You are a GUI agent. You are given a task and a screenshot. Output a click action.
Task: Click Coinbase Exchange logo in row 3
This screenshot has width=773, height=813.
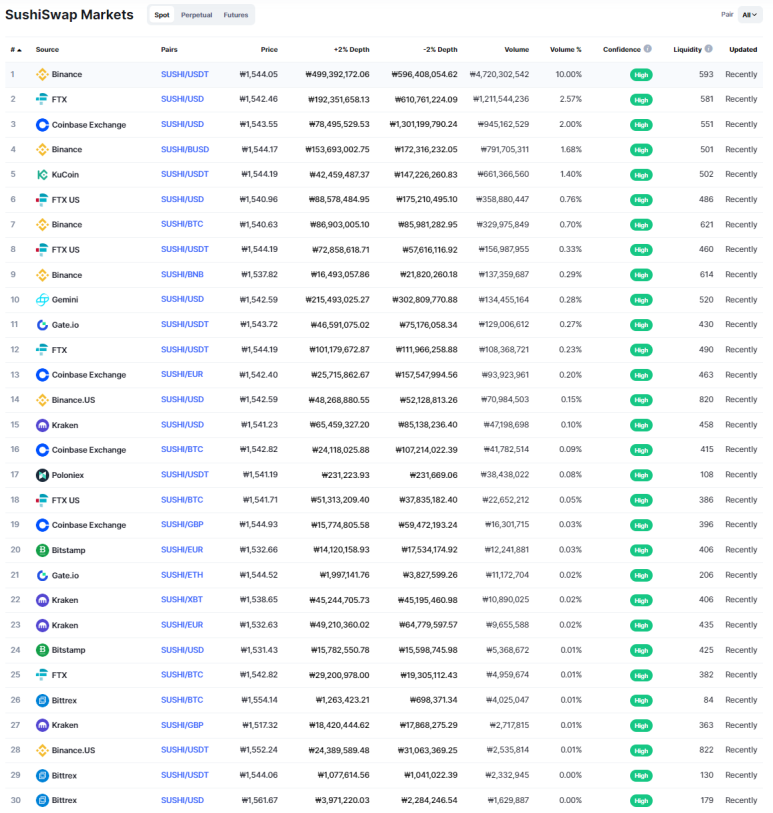click(42, 125)
